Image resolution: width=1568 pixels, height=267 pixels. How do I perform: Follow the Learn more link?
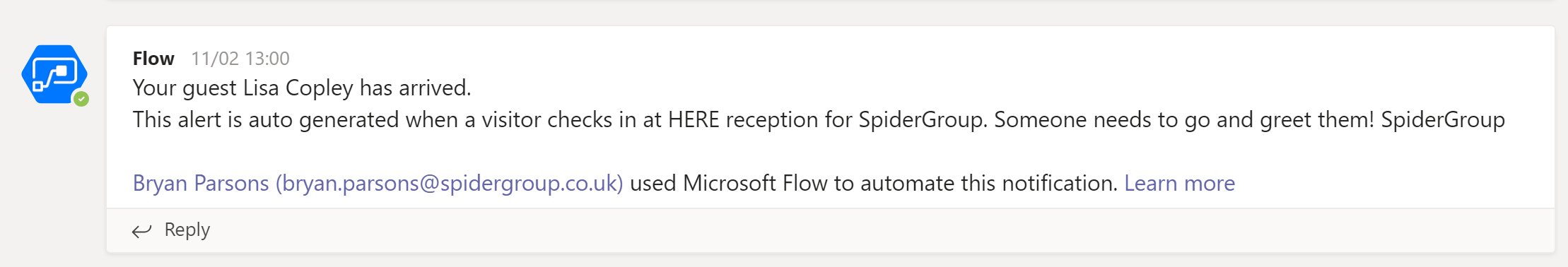point(1179,183)
